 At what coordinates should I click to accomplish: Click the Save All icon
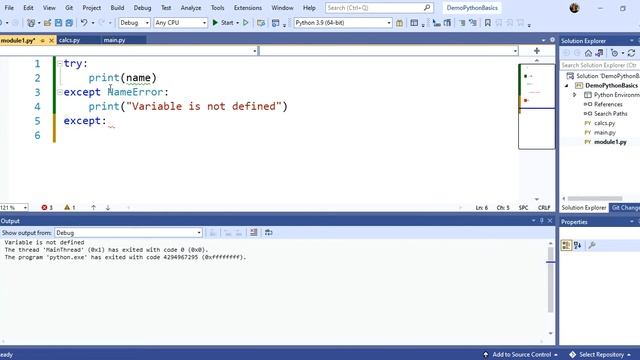coord(69,23)
